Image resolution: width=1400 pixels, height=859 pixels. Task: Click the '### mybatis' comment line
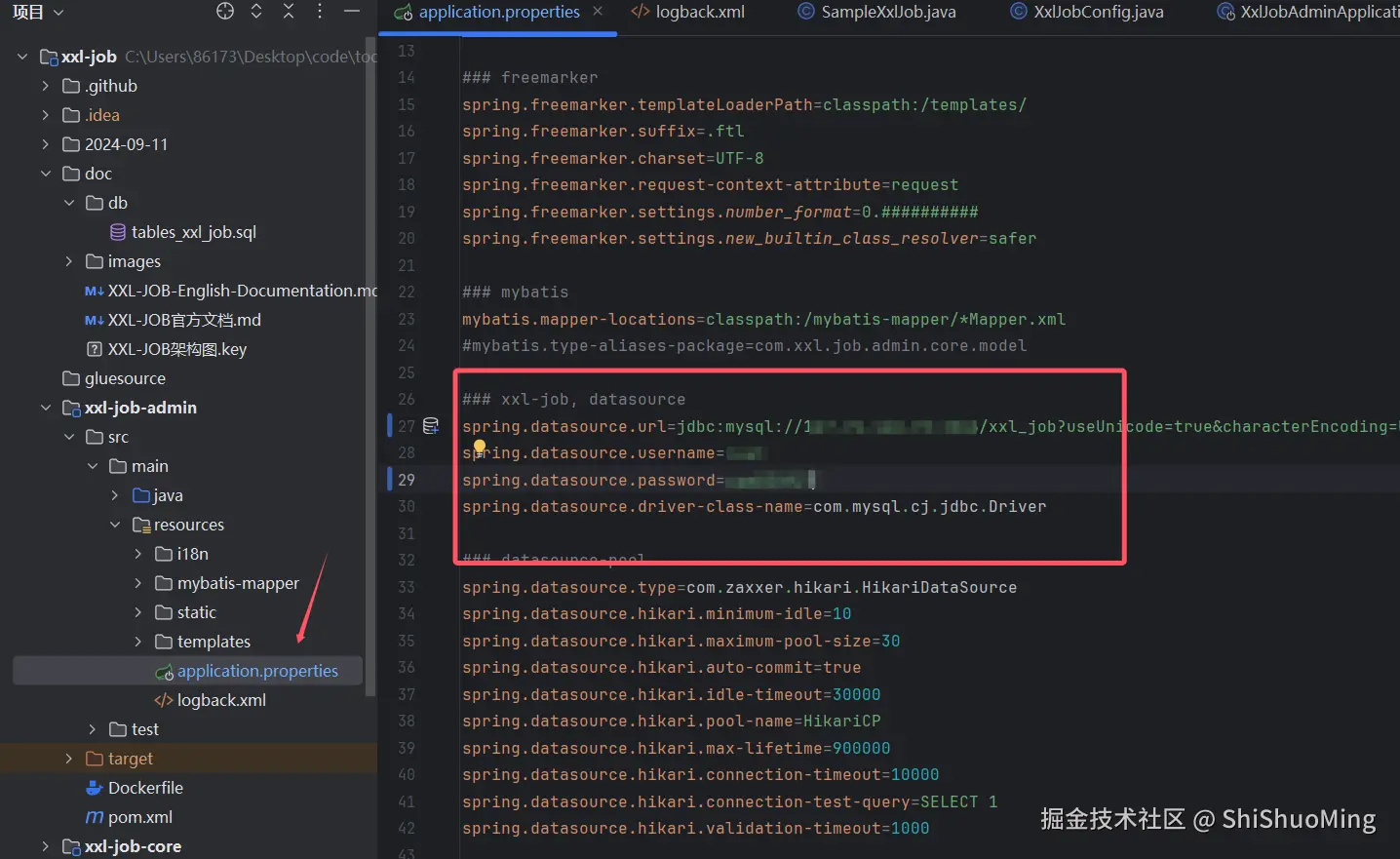pos(516,292)
